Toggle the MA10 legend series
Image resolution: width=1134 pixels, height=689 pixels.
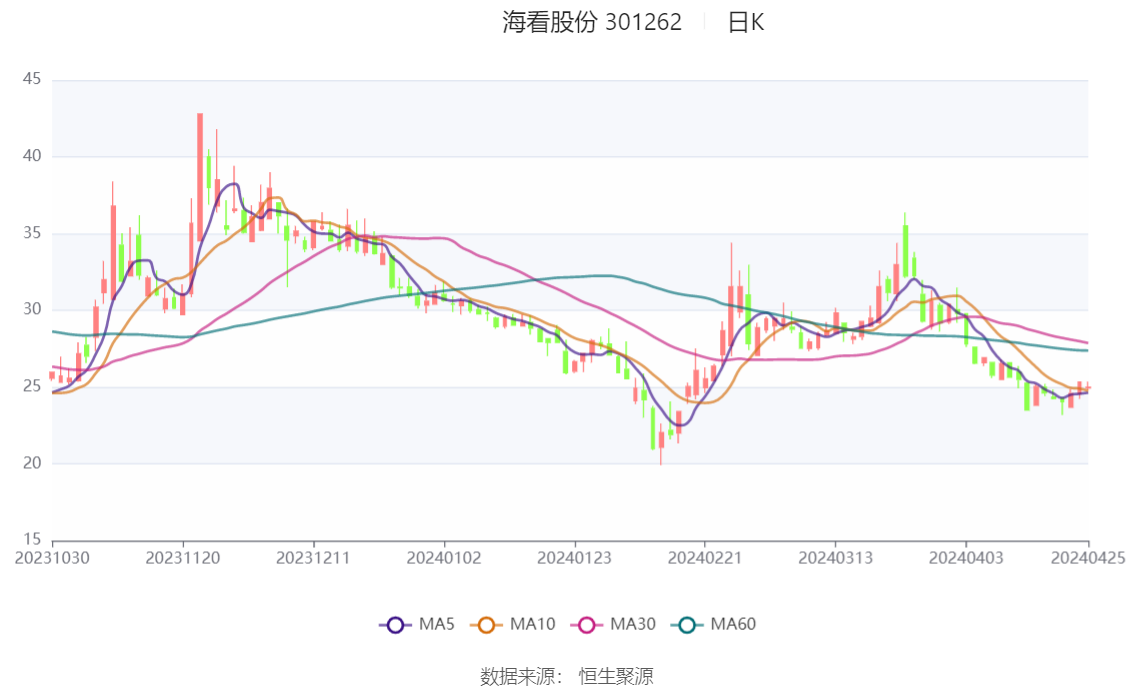pos(513,625)
